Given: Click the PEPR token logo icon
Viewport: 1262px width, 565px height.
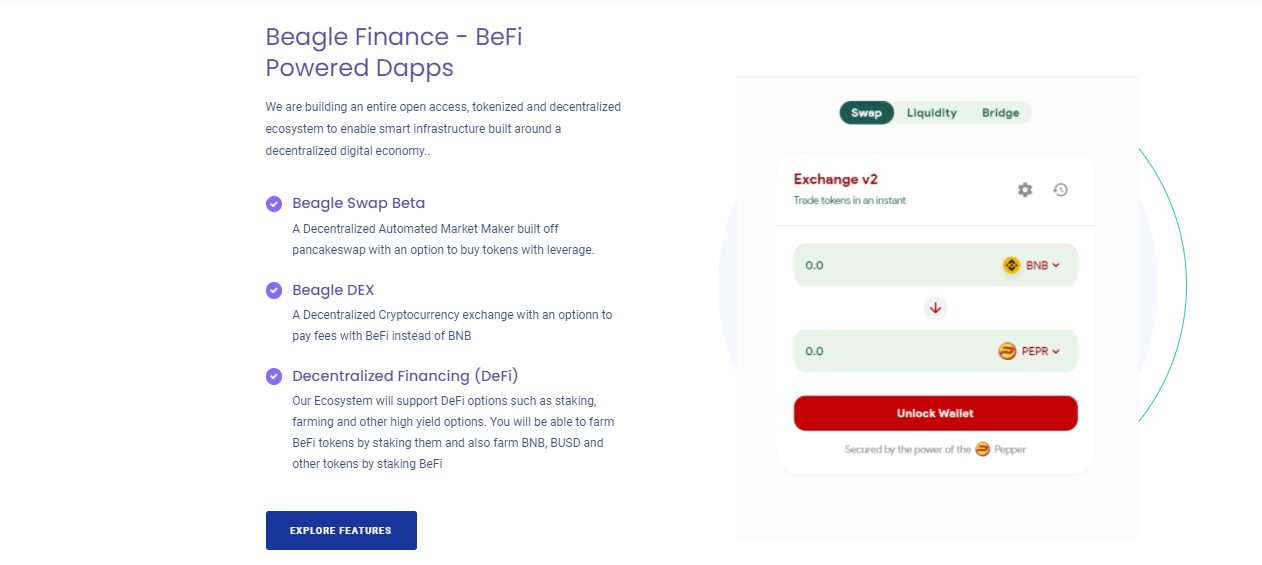Looking at the screenshot, I should pos(1007,351).
